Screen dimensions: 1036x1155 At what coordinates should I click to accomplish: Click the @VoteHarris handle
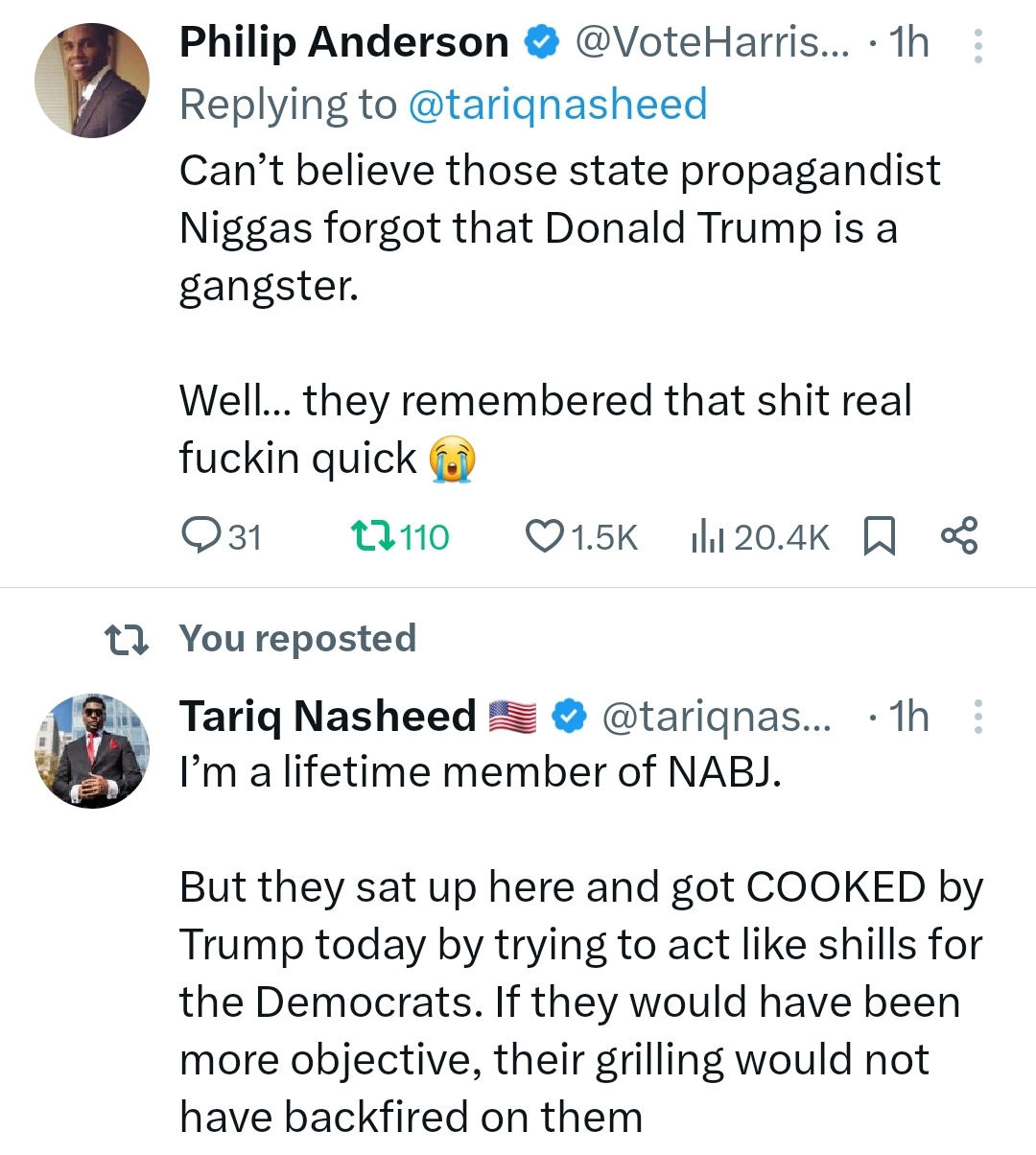(x=711, y=43)
